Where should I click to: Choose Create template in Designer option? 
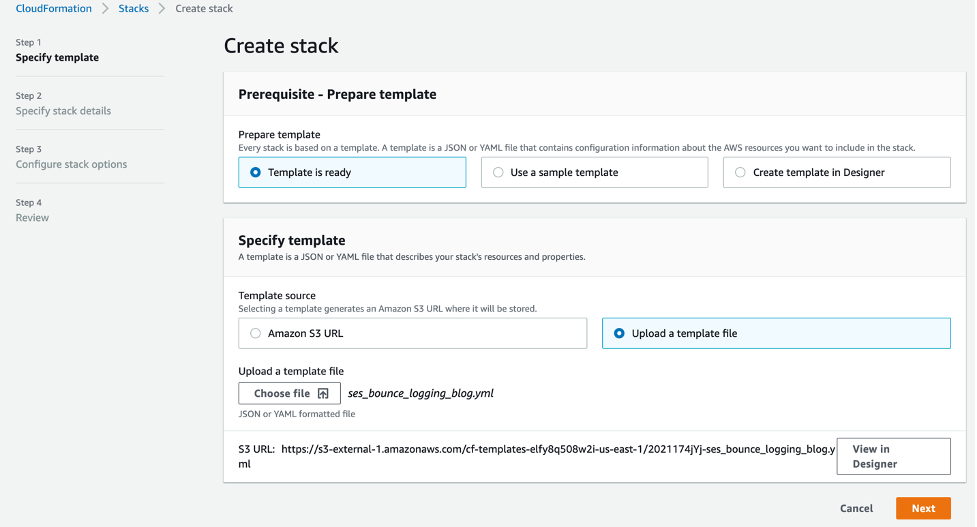[x=741, y=173]
